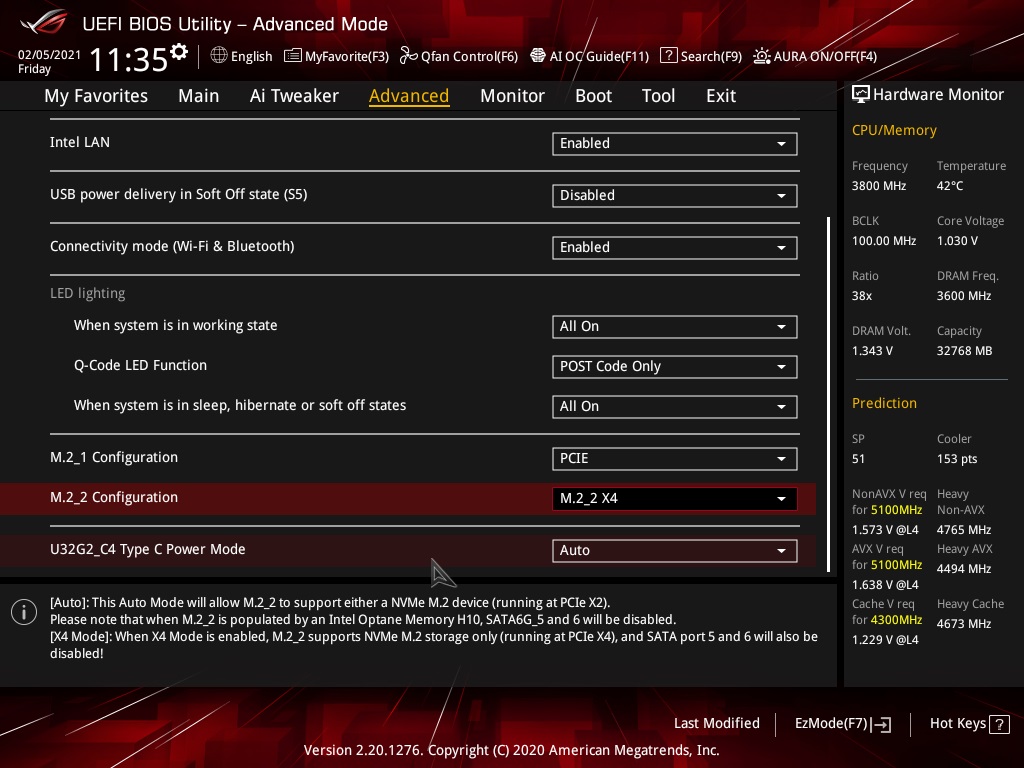Click the Hot Keys question icon
The image size is (1024, 768).
(999, 724)
